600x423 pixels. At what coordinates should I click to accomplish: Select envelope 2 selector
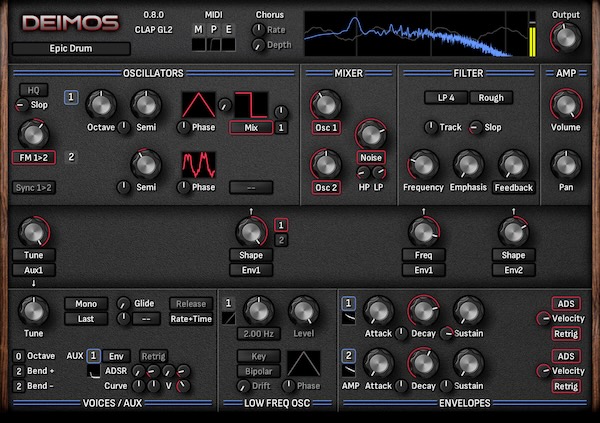(x=348, y=356)
